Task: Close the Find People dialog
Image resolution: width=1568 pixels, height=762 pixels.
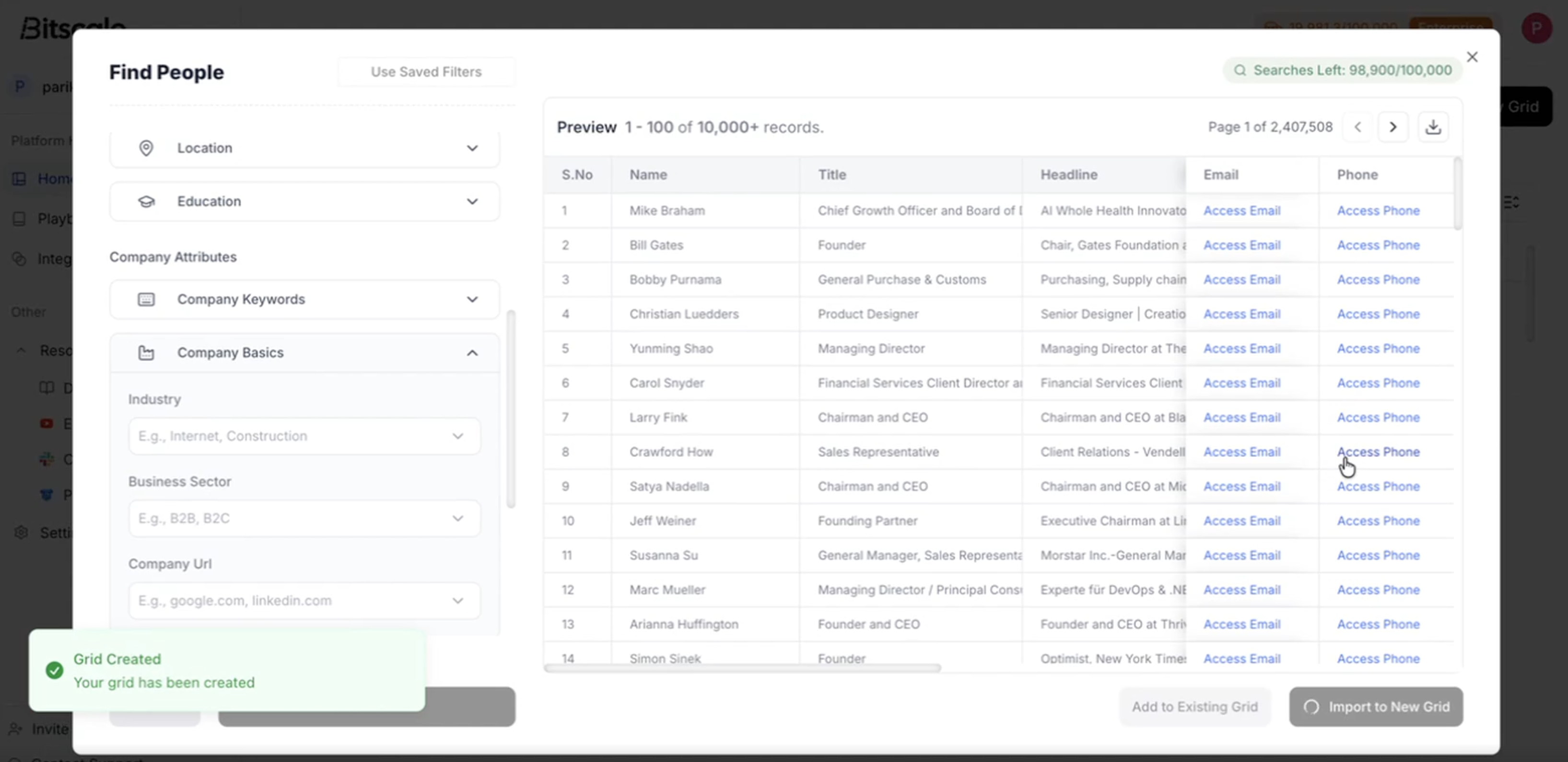Action: tap(1472, 57)
